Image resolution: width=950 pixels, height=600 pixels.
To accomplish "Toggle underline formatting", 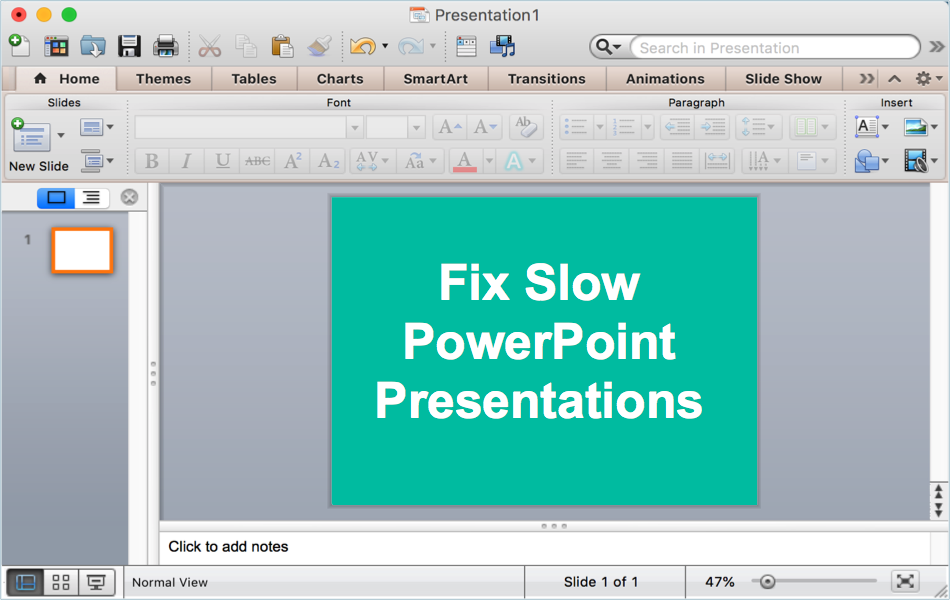I will (222, 161).
